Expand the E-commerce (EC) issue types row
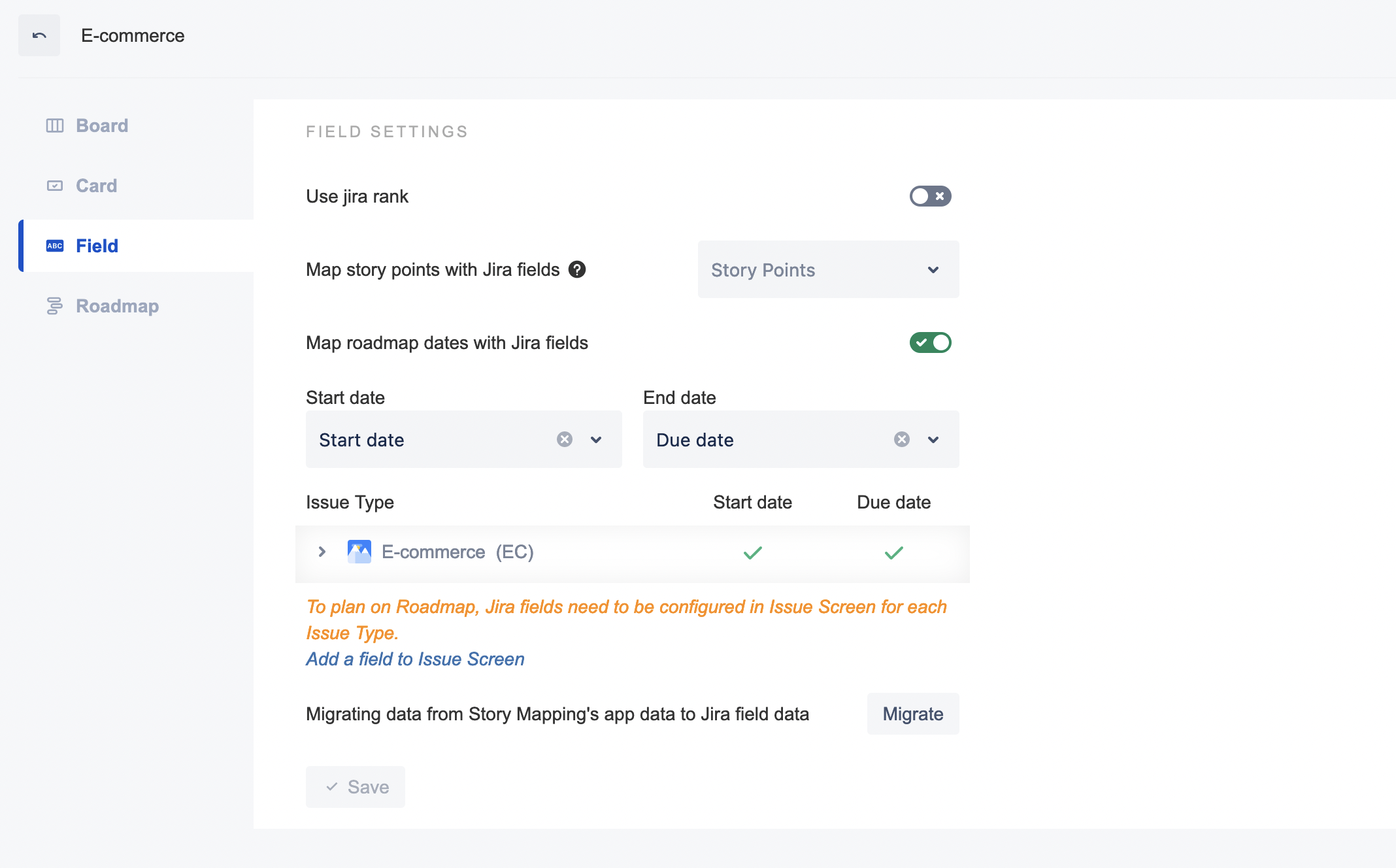1396x868 pixels. coord(322,552)
